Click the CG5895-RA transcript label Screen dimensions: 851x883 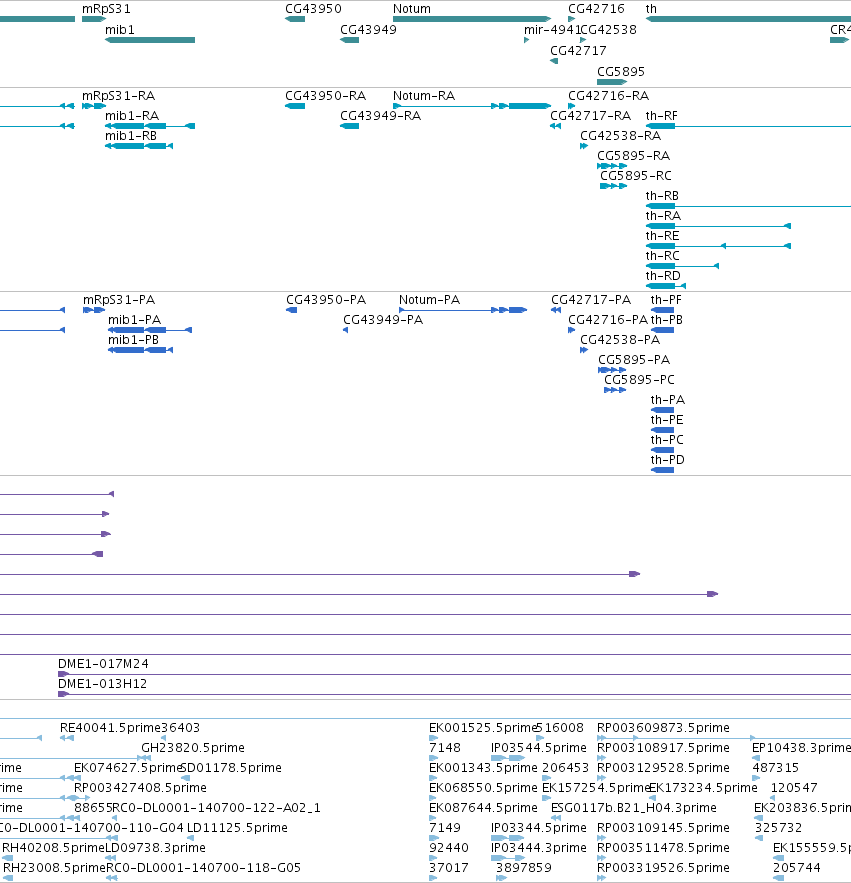[633, 156]
